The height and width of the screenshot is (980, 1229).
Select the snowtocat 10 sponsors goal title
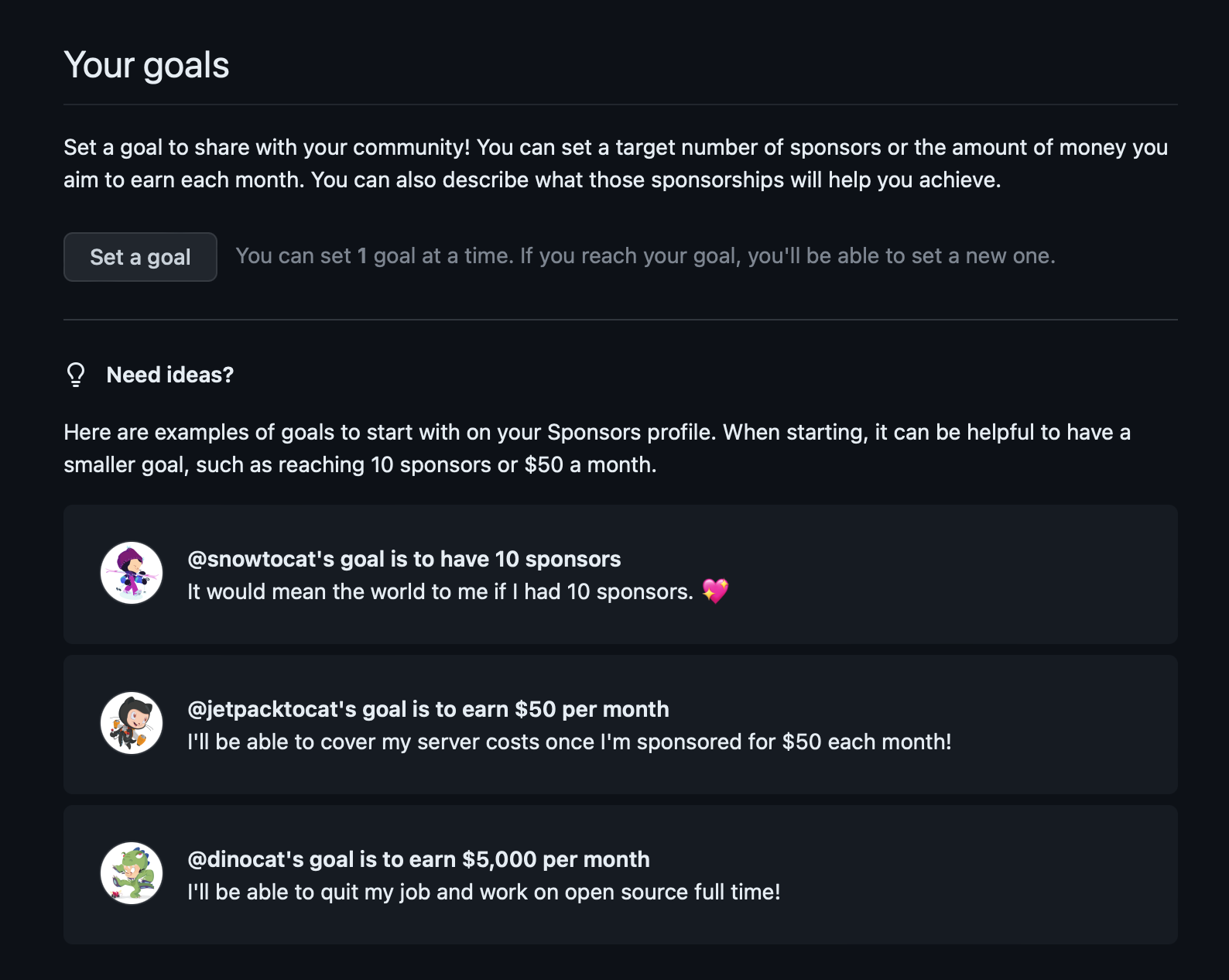pyautogui.click(x=404, y=559)
